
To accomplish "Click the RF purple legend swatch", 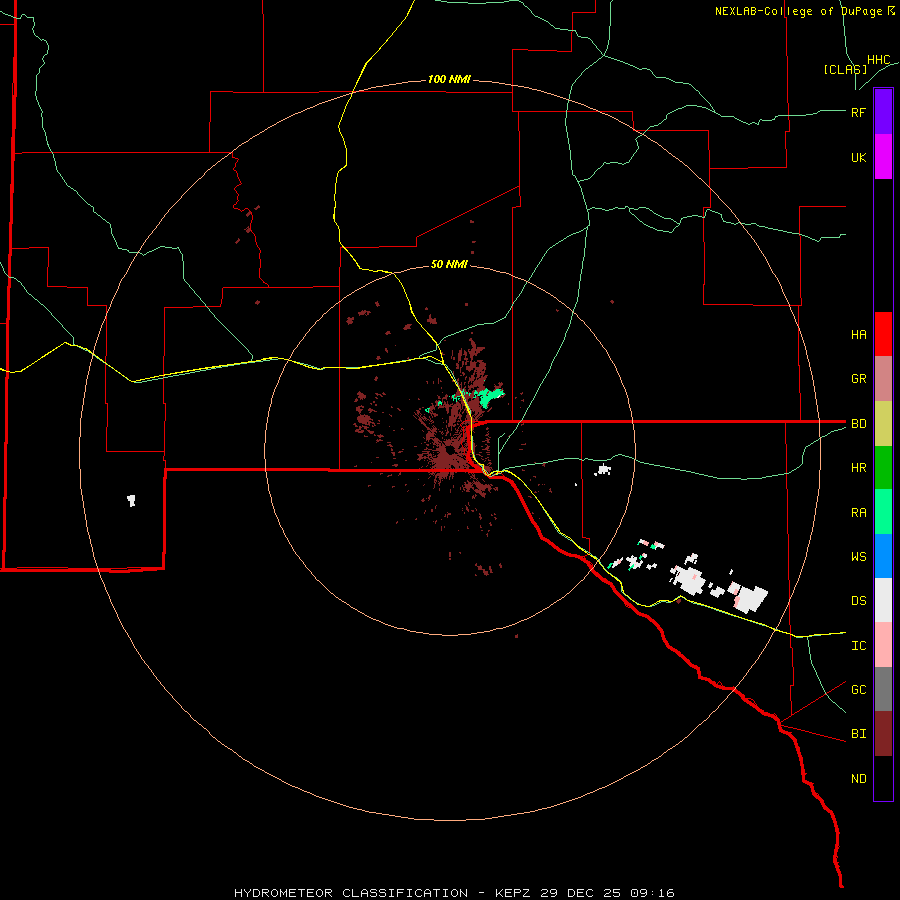I will 883,112.
